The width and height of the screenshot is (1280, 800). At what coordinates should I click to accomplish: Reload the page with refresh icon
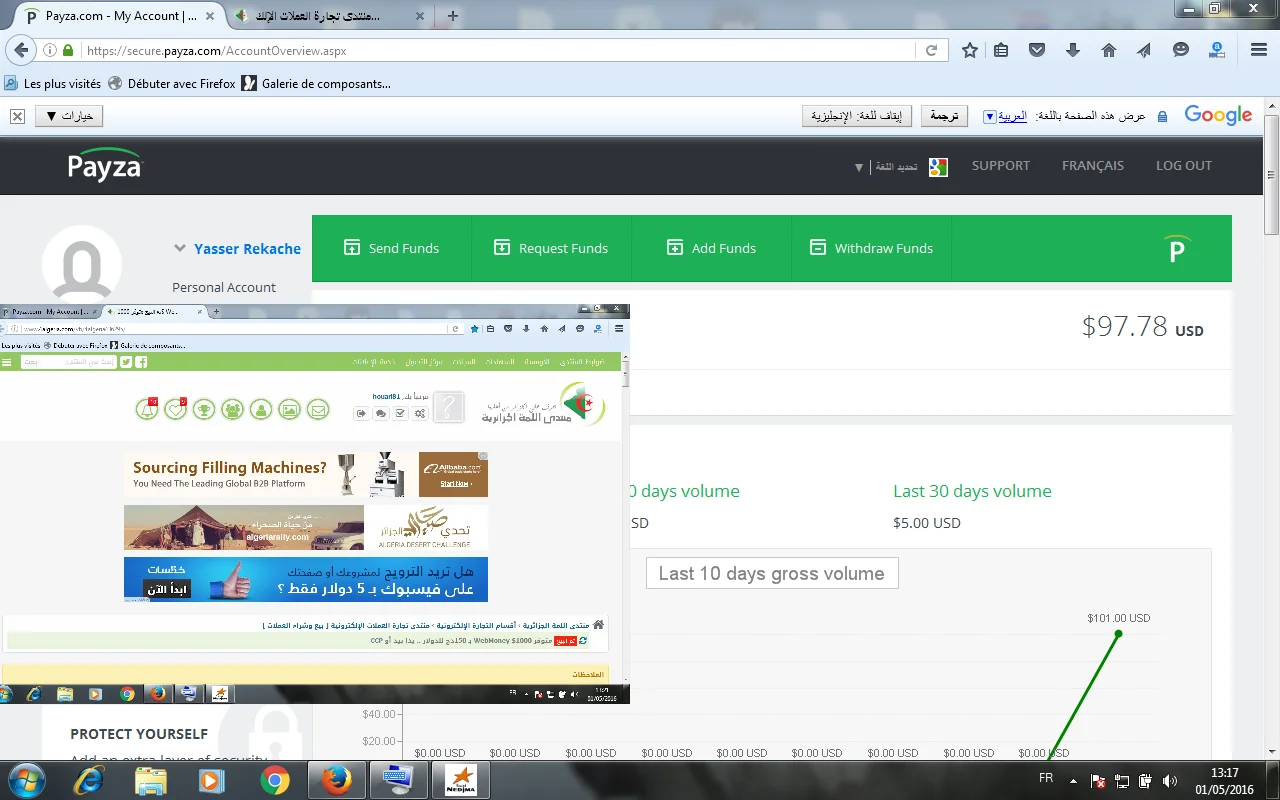point(931,50)
